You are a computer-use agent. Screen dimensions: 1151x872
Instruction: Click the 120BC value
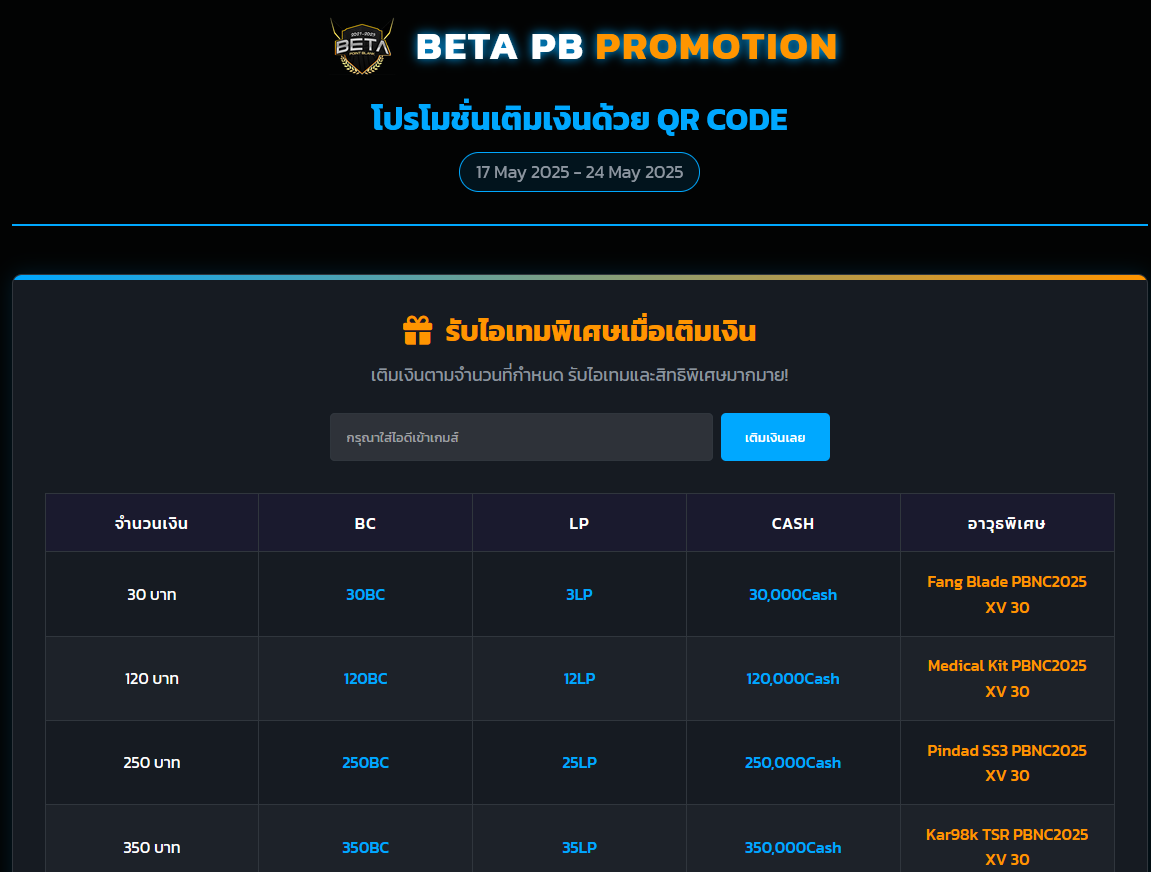point(365,678)
